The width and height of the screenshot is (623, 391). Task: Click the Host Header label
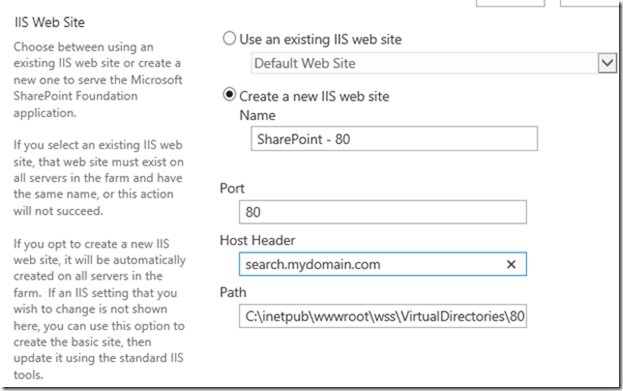click(x=257, y=240)
